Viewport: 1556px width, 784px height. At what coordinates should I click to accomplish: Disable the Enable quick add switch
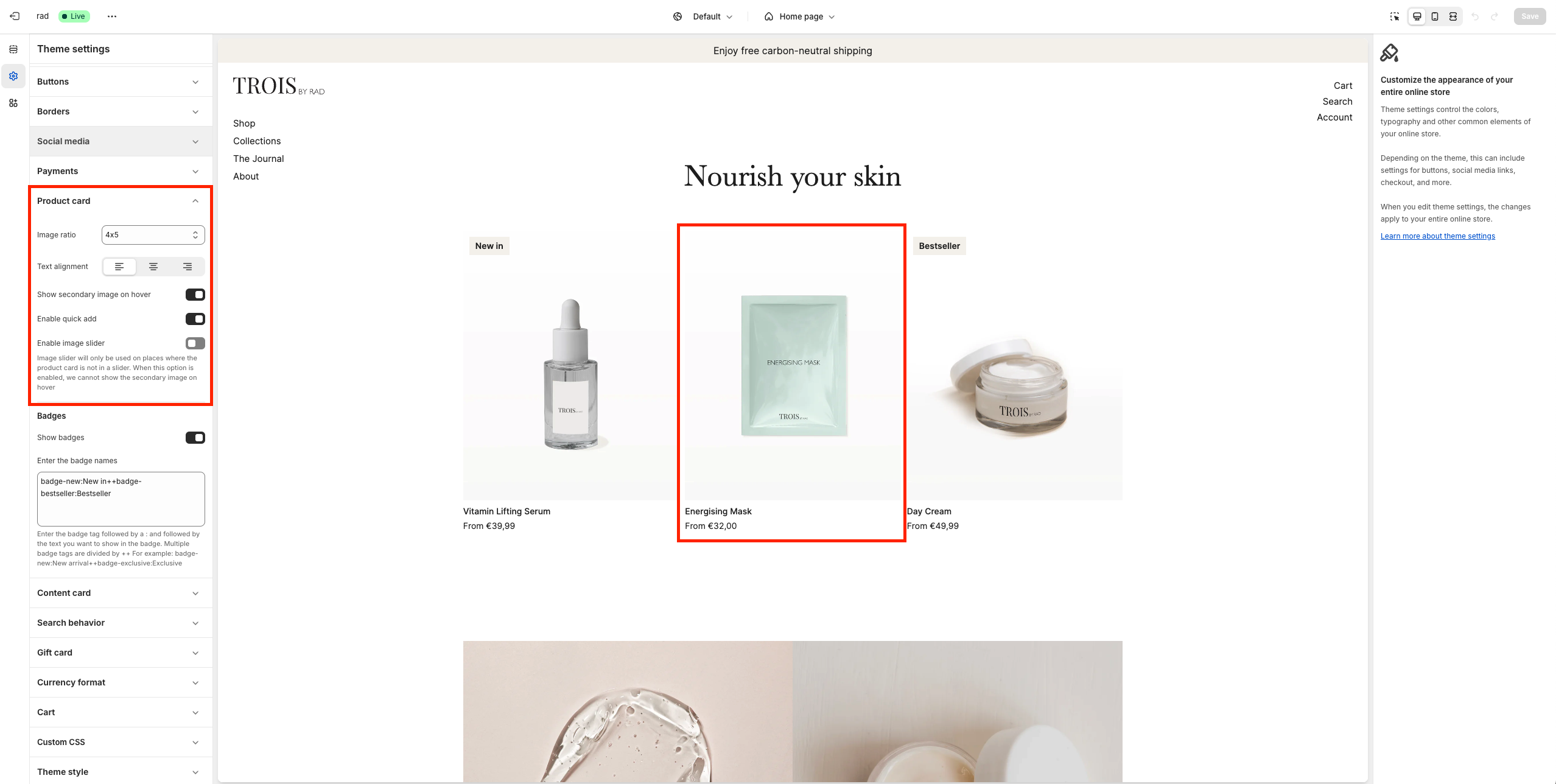pos(195,319)
